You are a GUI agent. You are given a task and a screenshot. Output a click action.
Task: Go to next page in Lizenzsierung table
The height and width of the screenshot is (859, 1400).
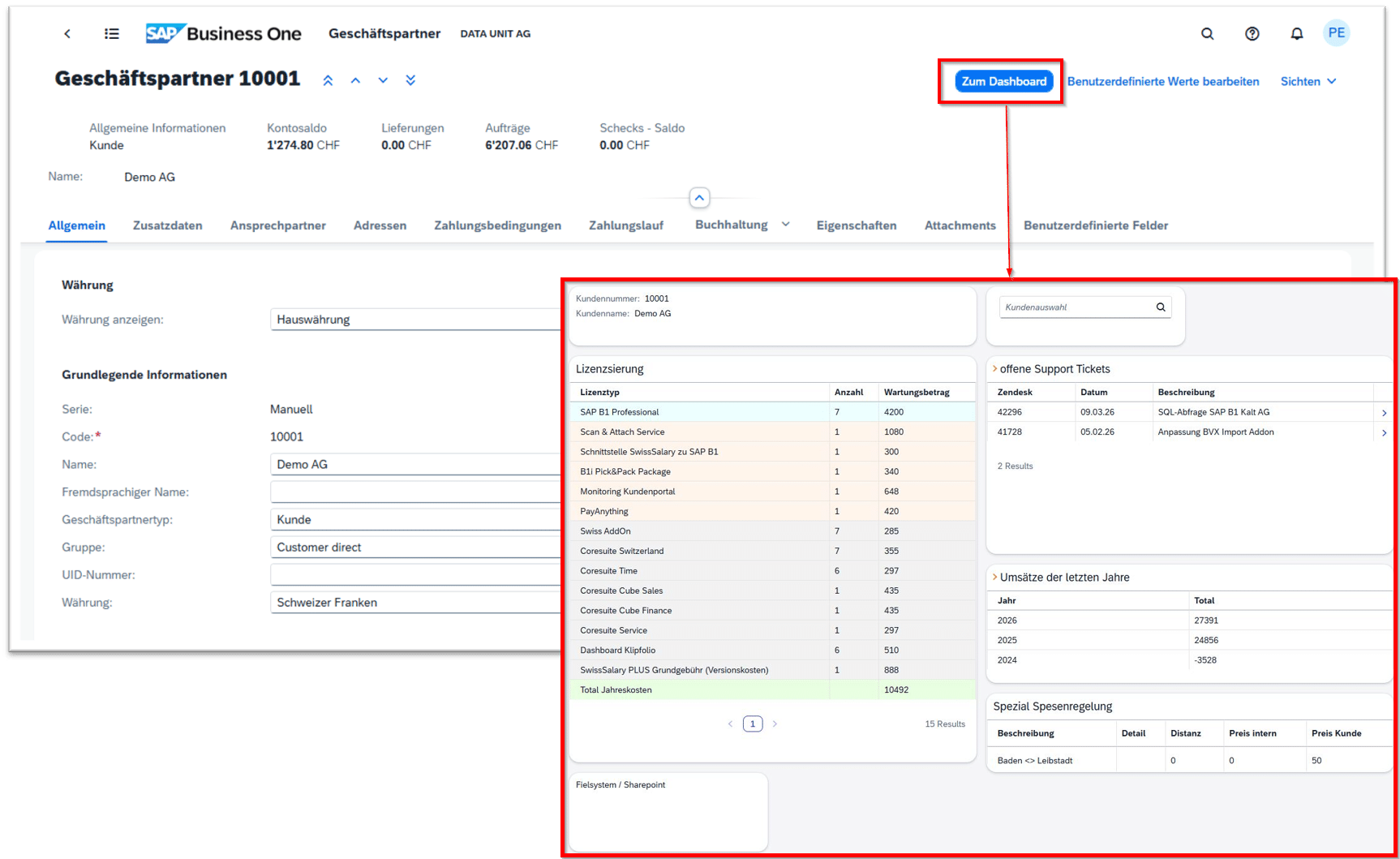point(775,724)
